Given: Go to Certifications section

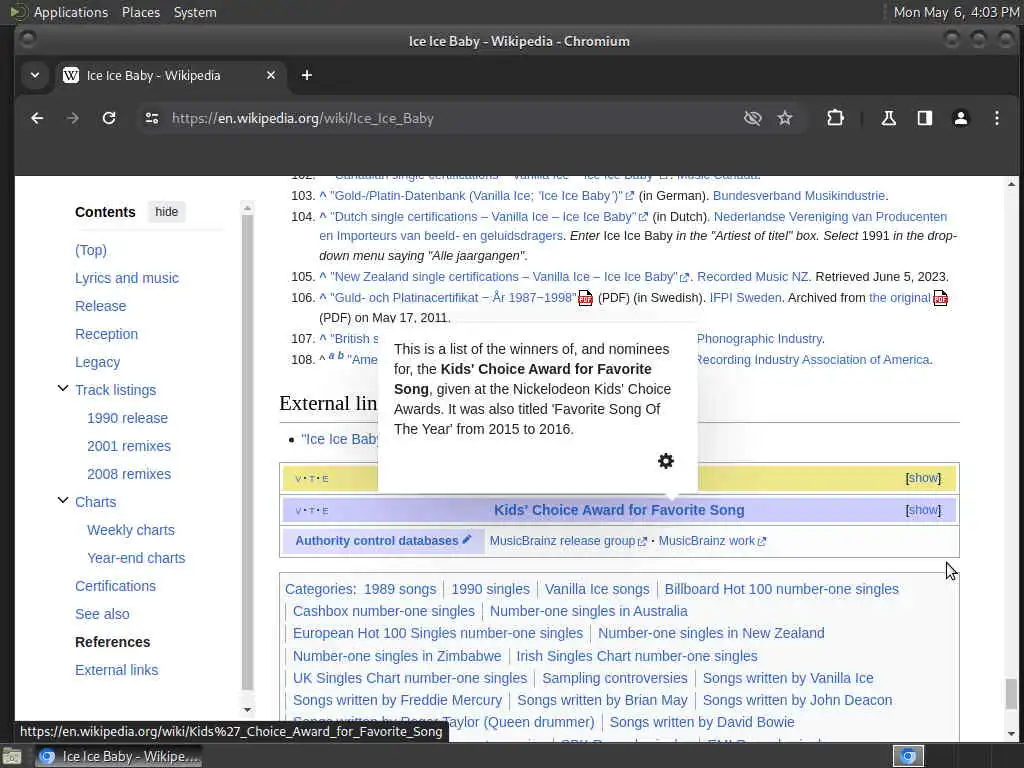Looking at the screenshot, I should click(x=116, y=586).
